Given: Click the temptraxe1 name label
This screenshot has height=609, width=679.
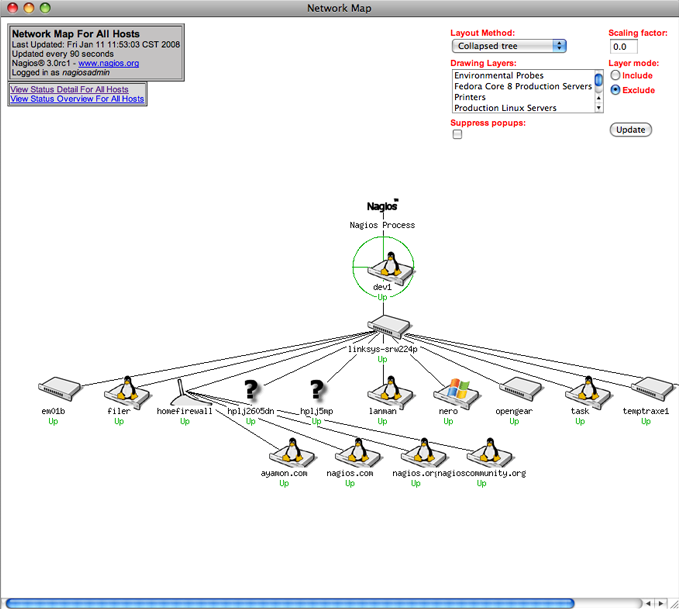Looking at the screenshot, I should click(x=646, y=411).
